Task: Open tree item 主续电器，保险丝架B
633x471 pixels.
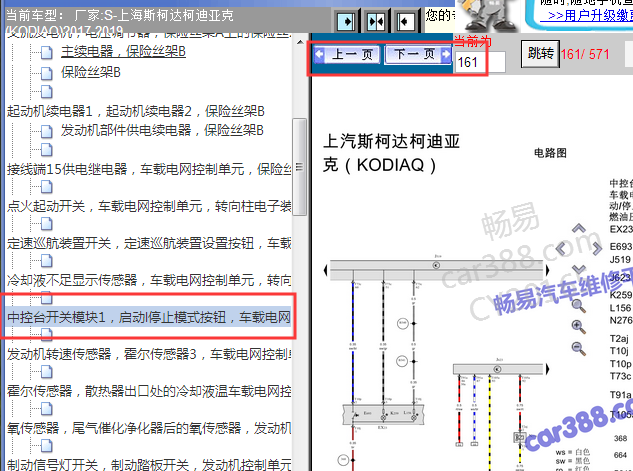Action: [x=123, y=52]
